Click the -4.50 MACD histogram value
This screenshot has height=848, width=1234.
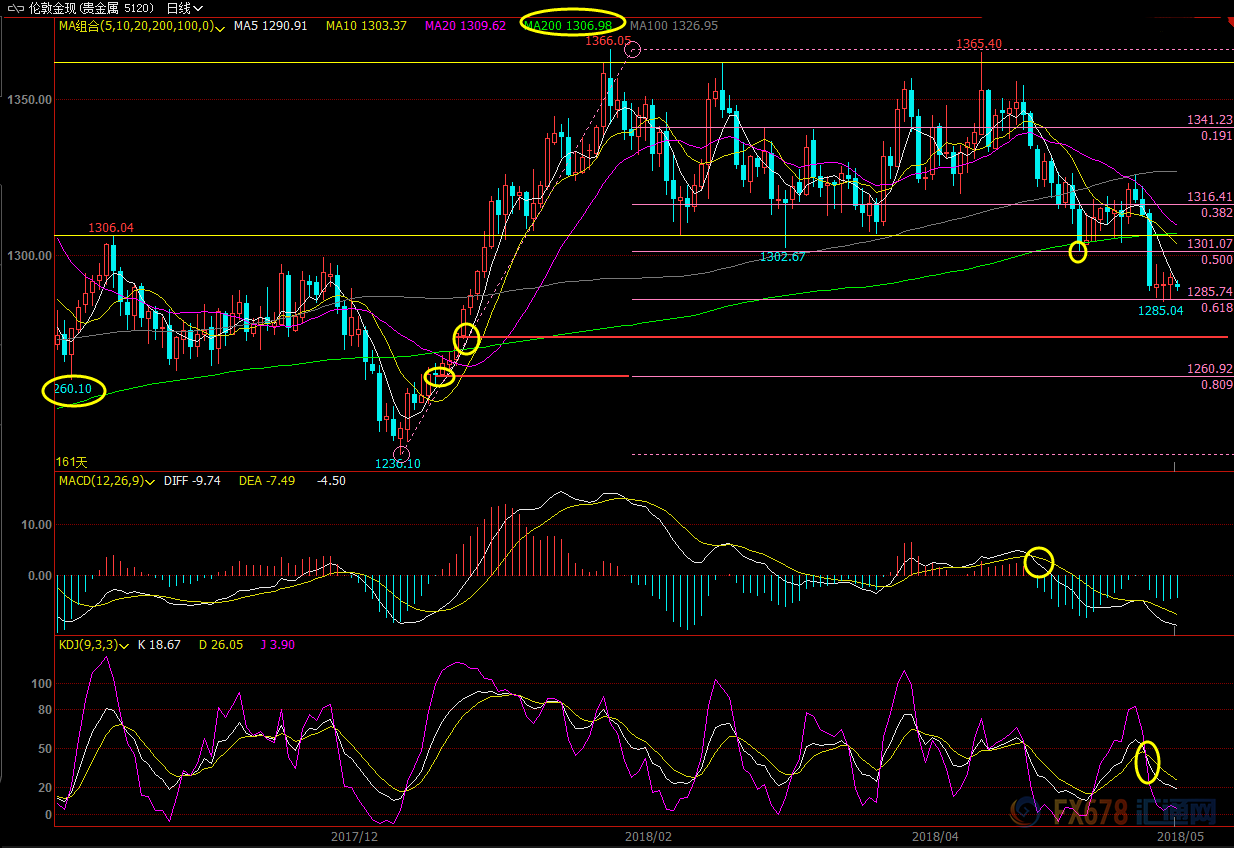[x=331, y=481]
